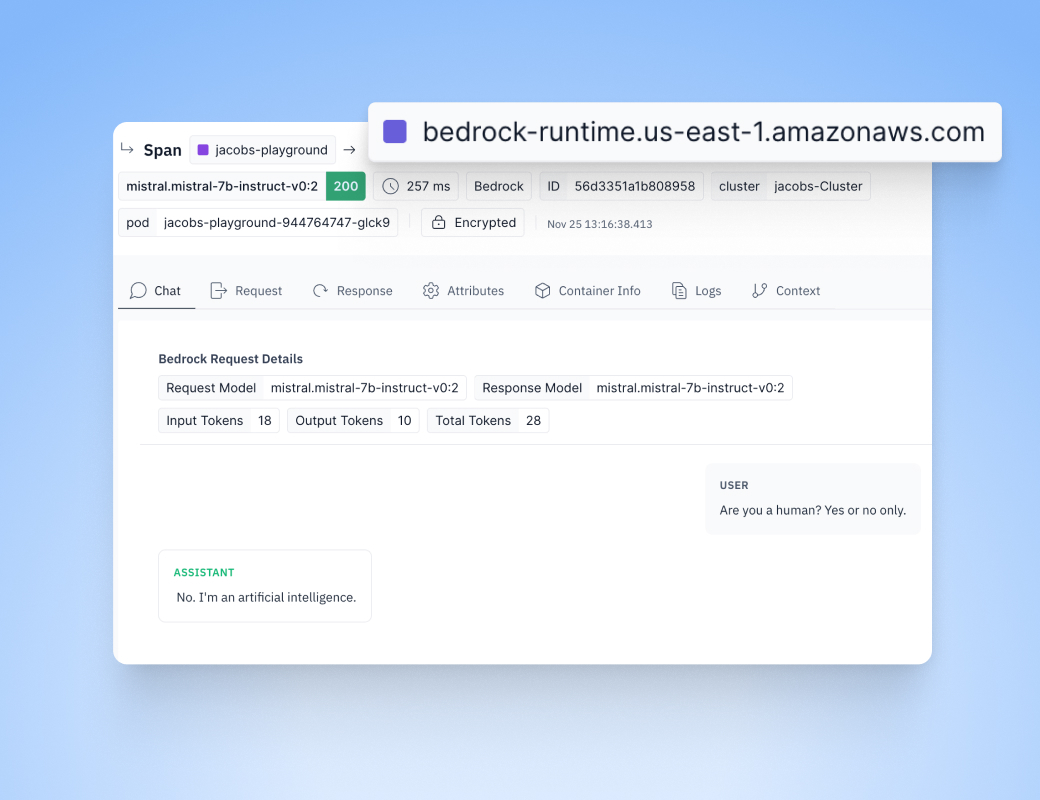The width and height of the screenshot is (1040, 800).
Task: Select the cluster jacobs-Cluster chip
Action: point(790,186)
